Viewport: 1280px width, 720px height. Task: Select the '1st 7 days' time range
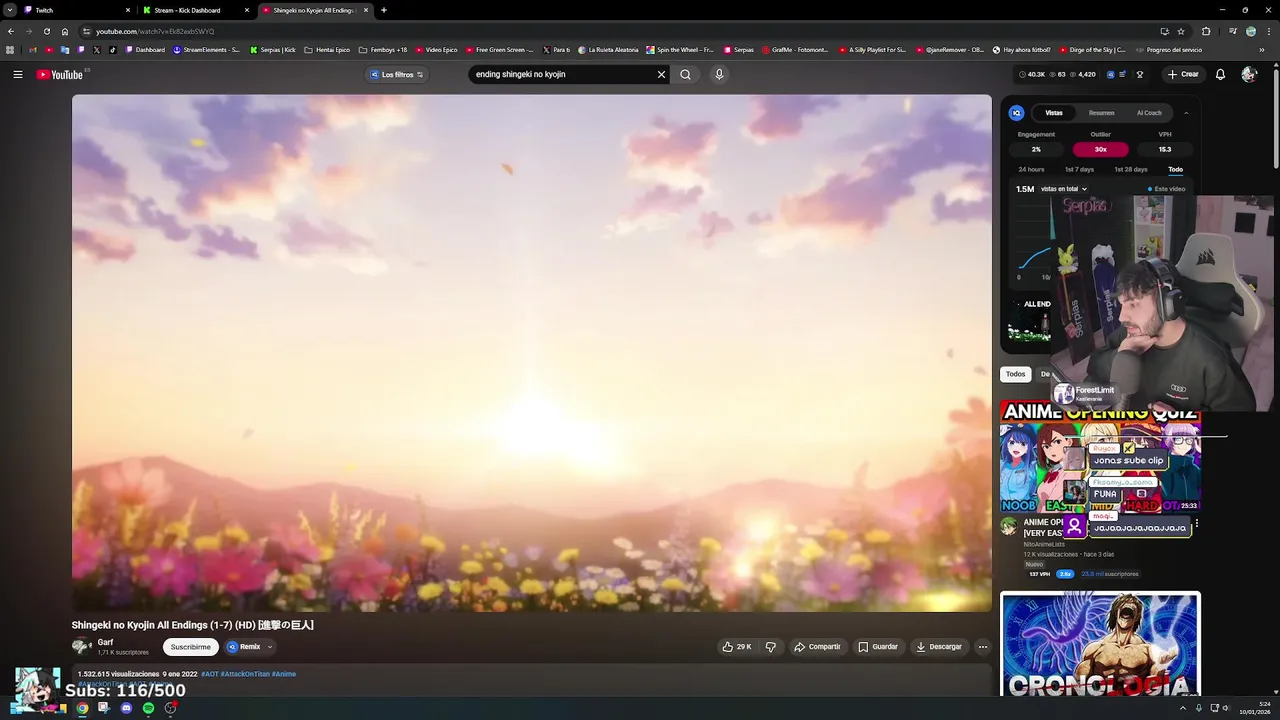point(1079,170)
